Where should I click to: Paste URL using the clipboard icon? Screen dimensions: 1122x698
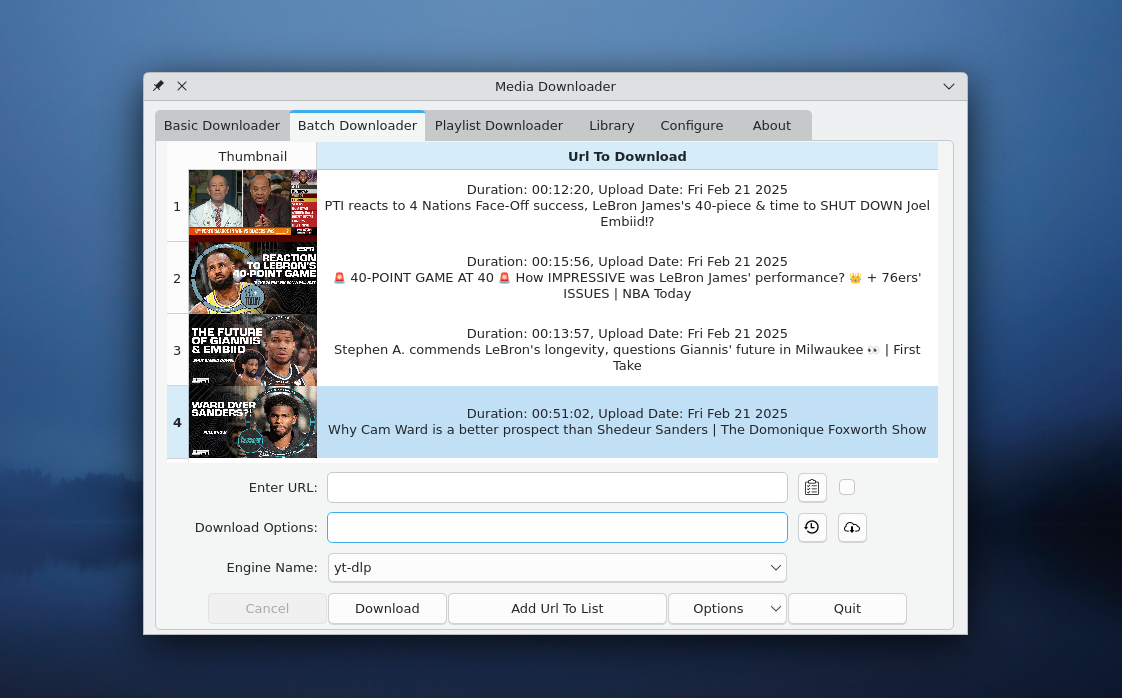tap(811, 487)
